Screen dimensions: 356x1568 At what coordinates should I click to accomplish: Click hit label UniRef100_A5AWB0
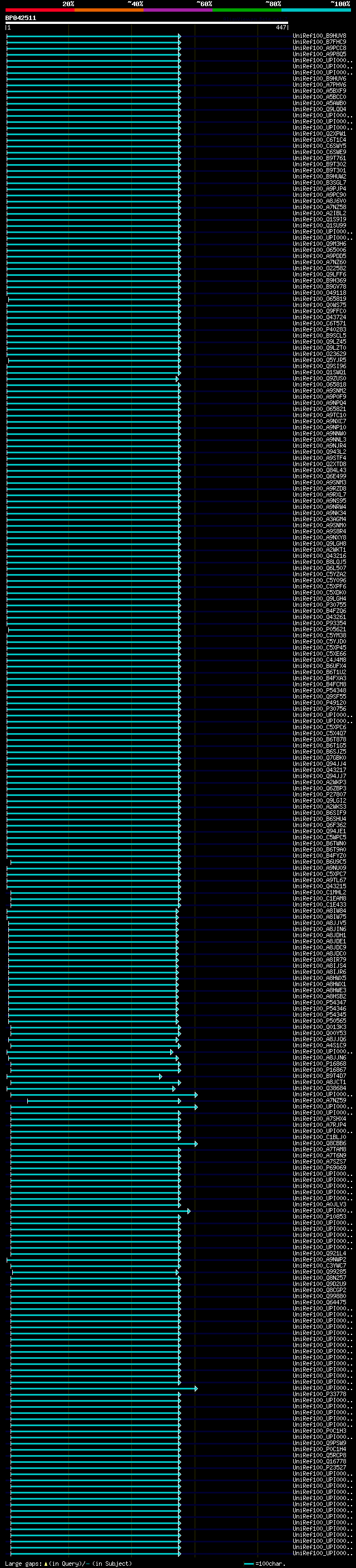(x=319, y=103)
